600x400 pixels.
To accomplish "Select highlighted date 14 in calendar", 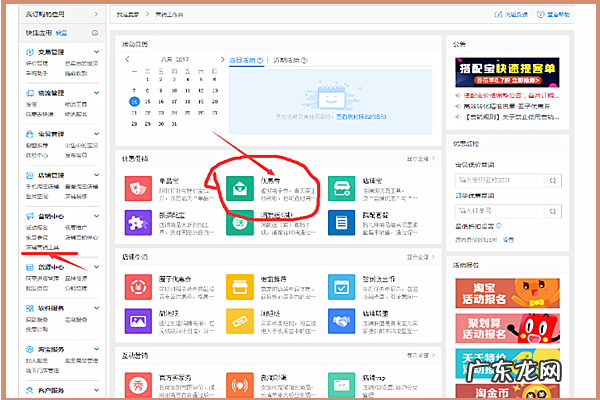I will [134, 101].
